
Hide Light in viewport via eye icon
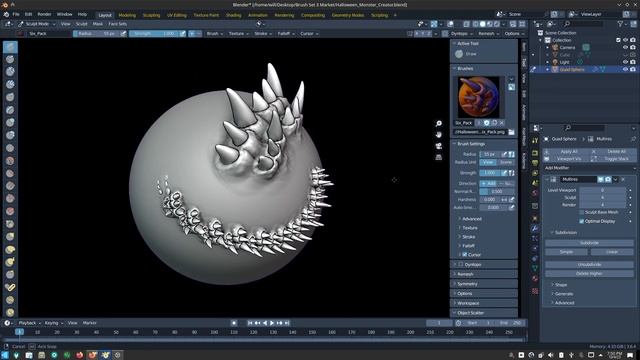[x=625, y=62]
